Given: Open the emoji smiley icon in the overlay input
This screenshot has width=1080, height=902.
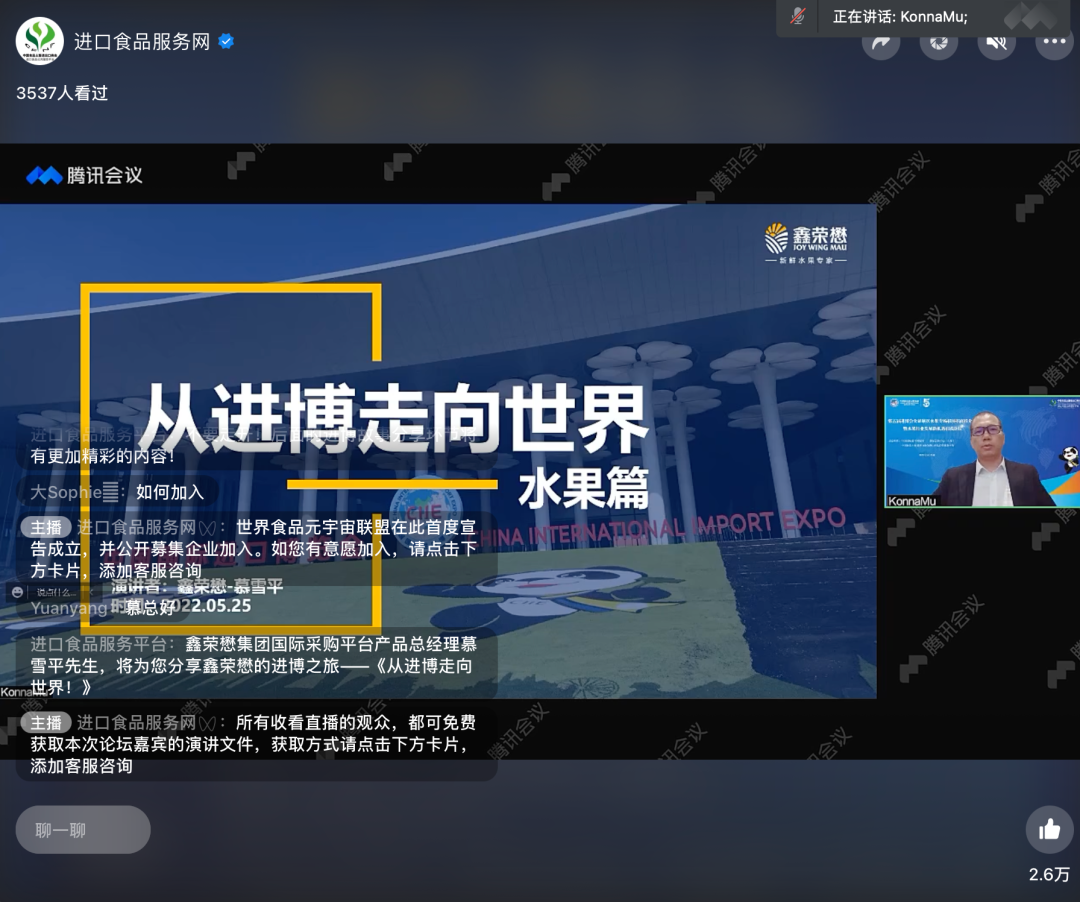Looking at the screenshot, I should 17,592.
